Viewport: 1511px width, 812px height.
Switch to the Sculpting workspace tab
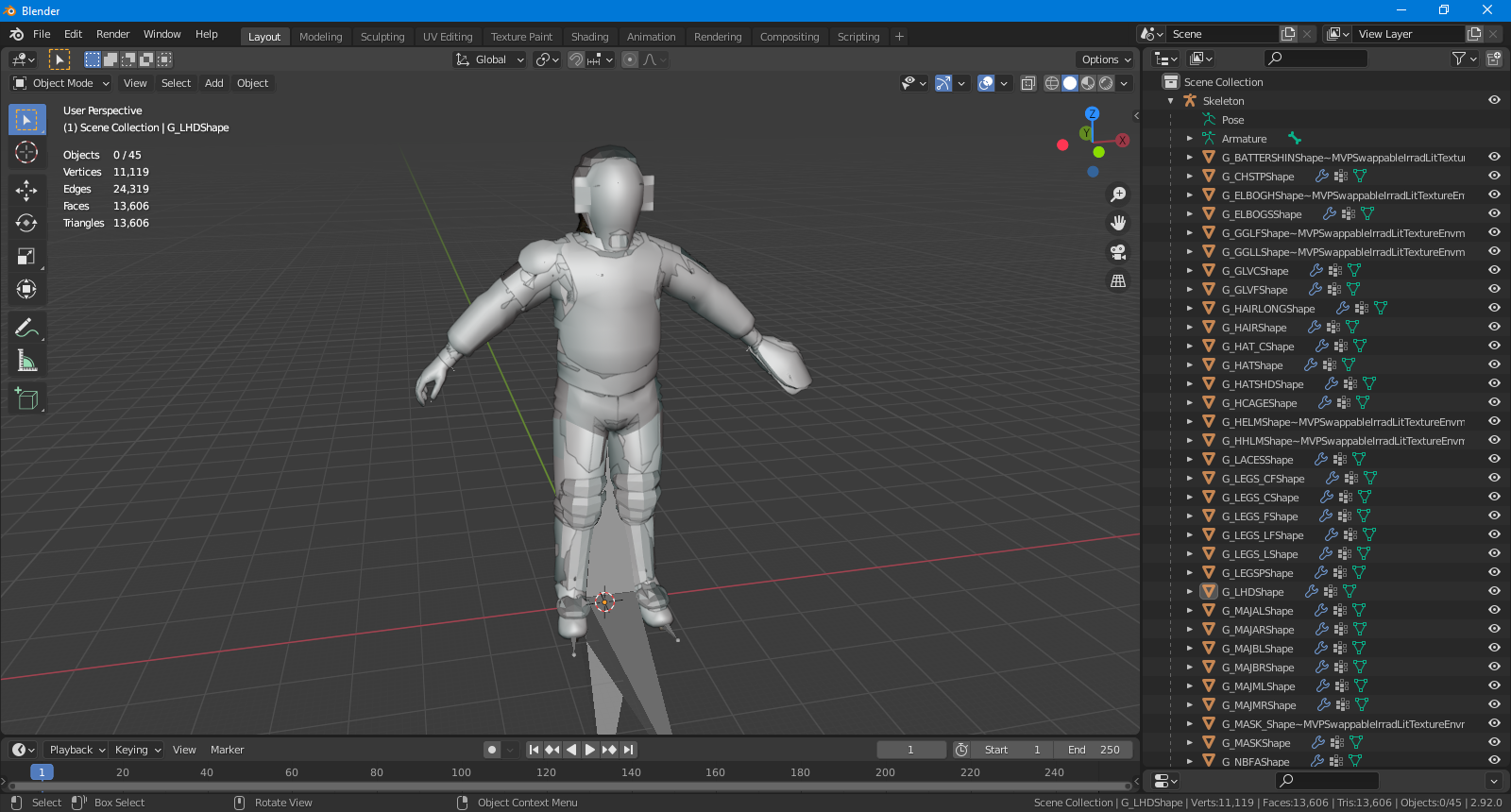[x=382, y=37]
